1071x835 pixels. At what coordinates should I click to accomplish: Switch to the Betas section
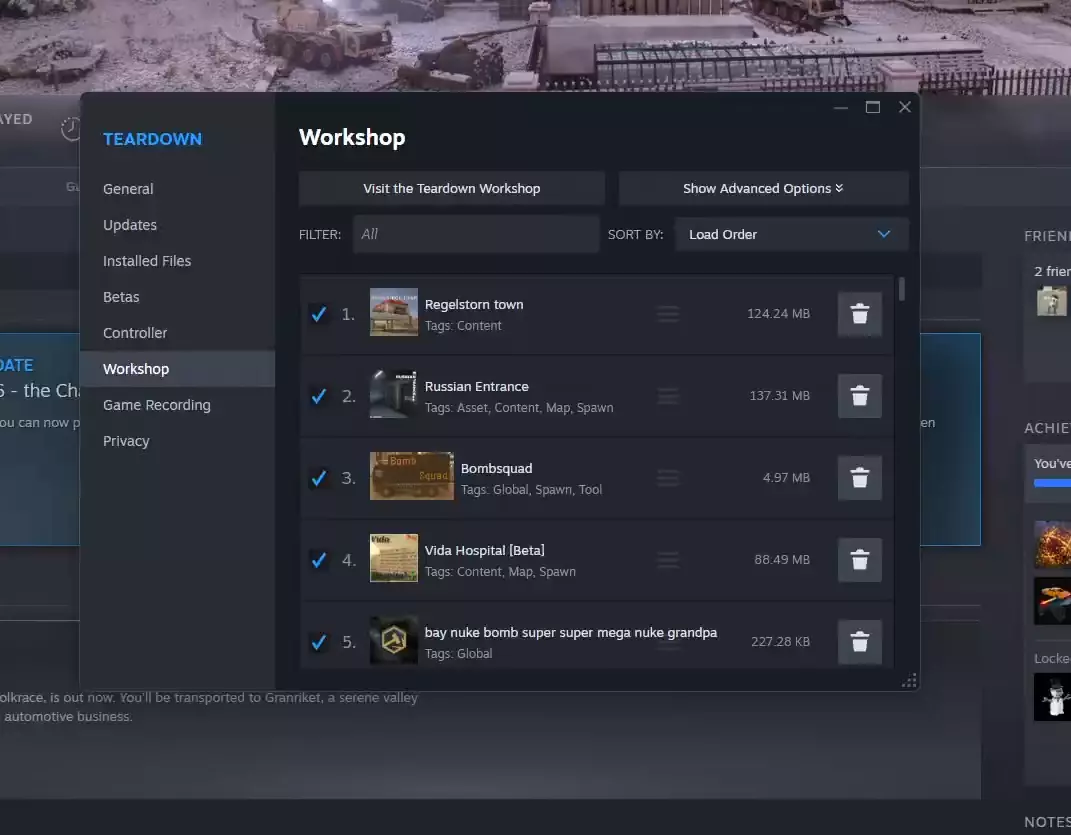coord(178,297)
